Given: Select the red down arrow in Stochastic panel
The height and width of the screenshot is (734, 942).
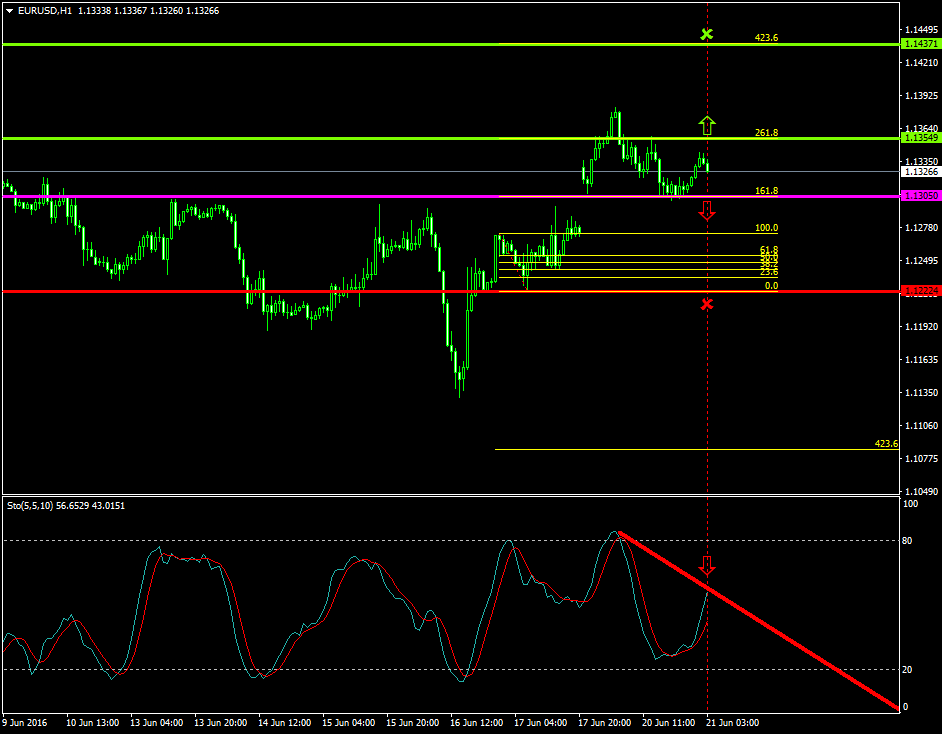Looking at the screenshot, I should click(x=707, y=565).
